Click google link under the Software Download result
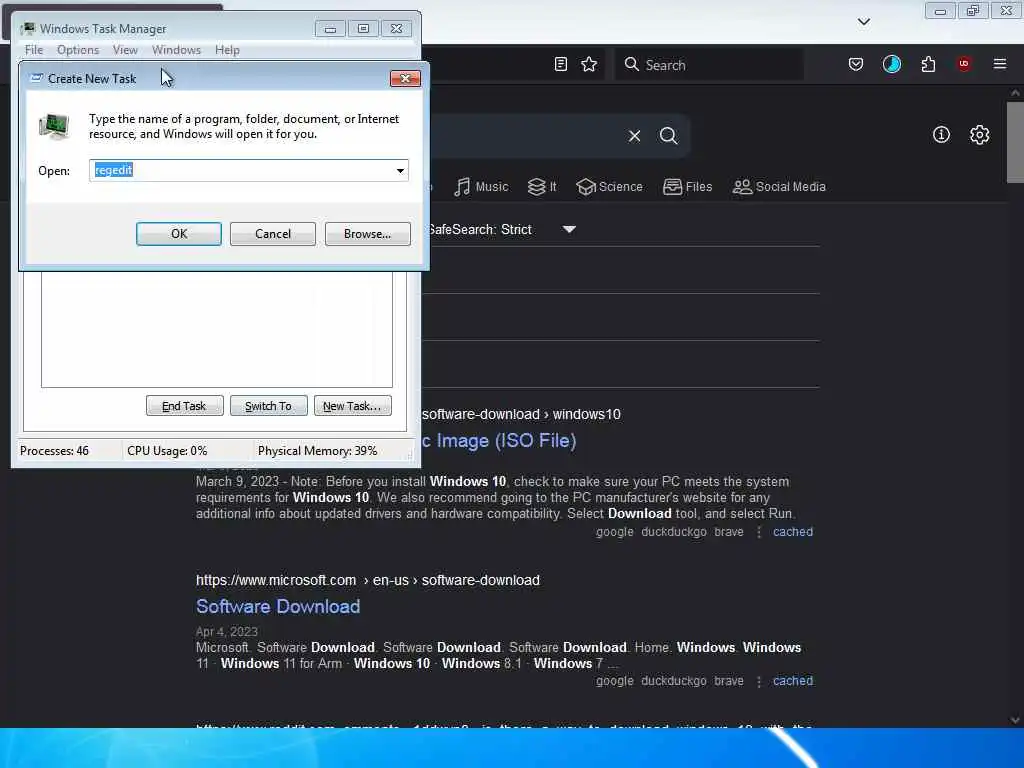Viewport: 1024px width, 768px height. pos(615,680)
